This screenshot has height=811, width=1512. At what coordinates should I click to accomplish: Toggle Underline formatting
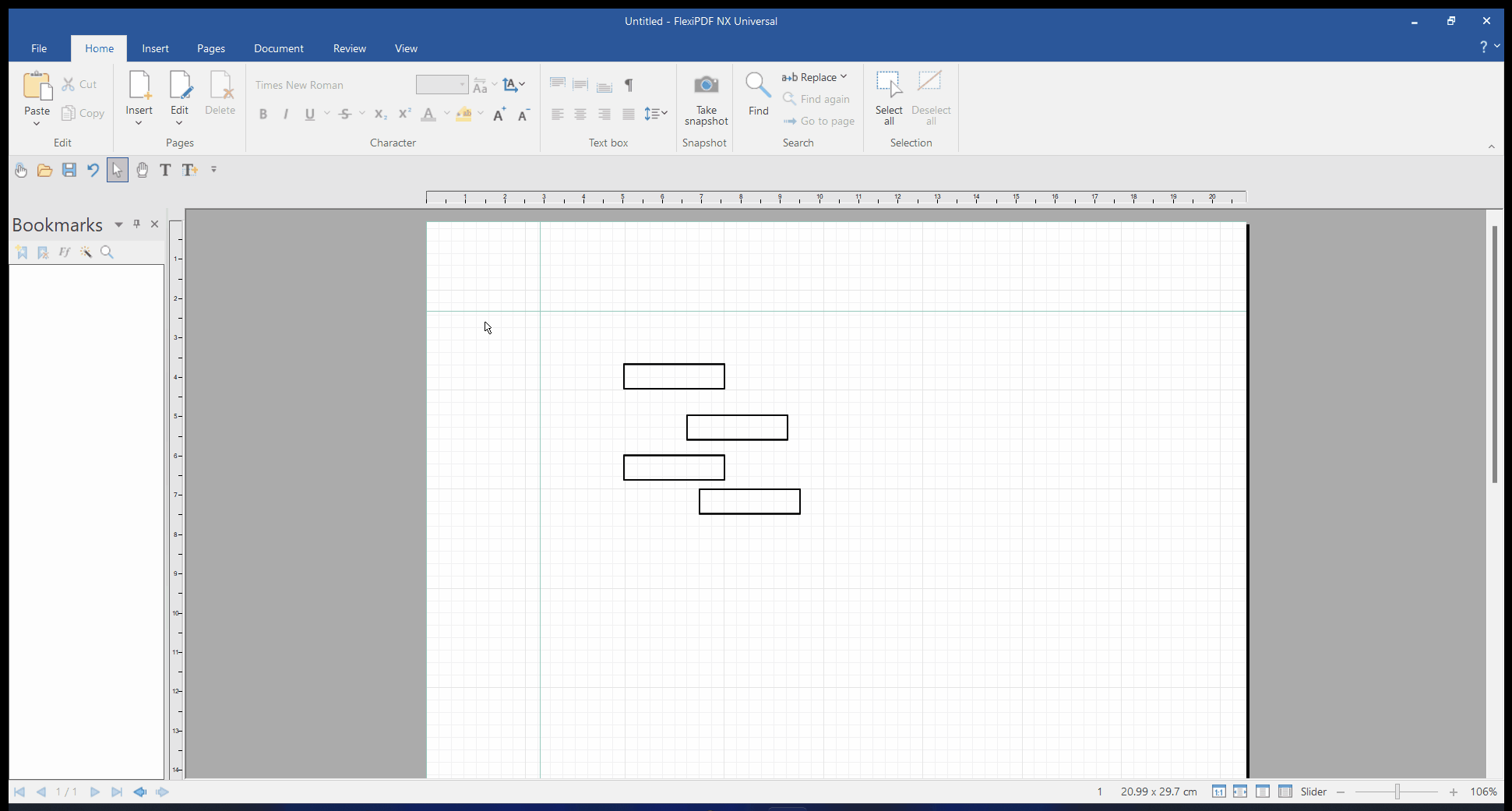[310, 115]
